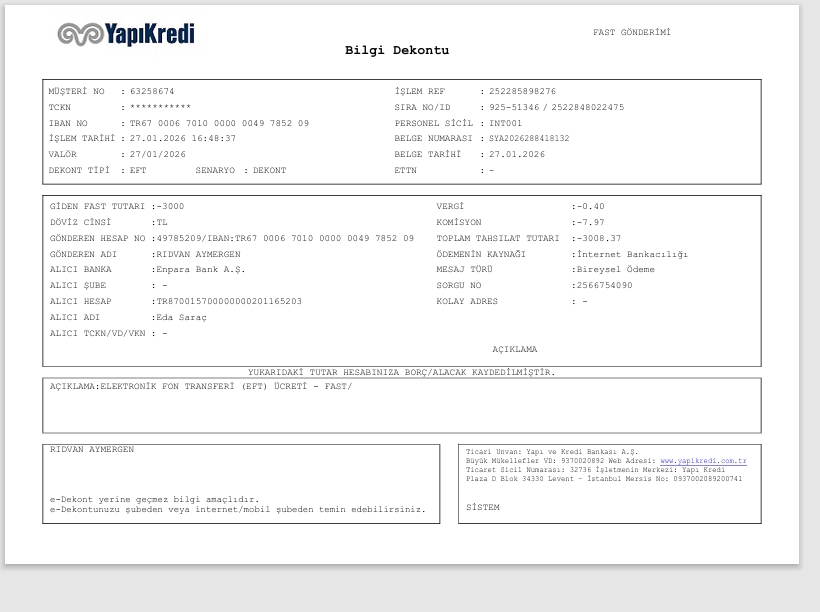The image size is (820, 612).
Task: Select the MÜŞTERİ NO value 63258674
Action: tap(152, 91)
